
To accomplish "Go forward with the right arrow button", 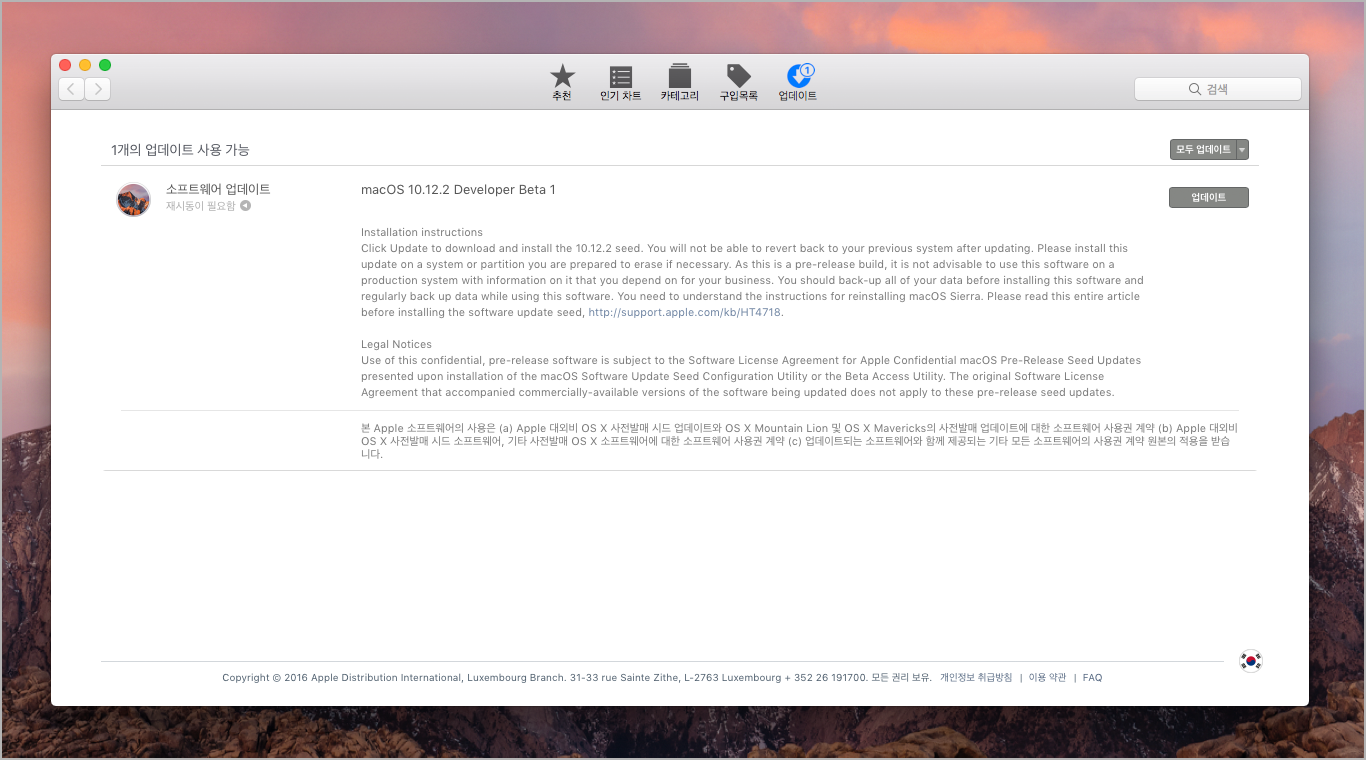I will pyautogui.click(x=98, y=89).
